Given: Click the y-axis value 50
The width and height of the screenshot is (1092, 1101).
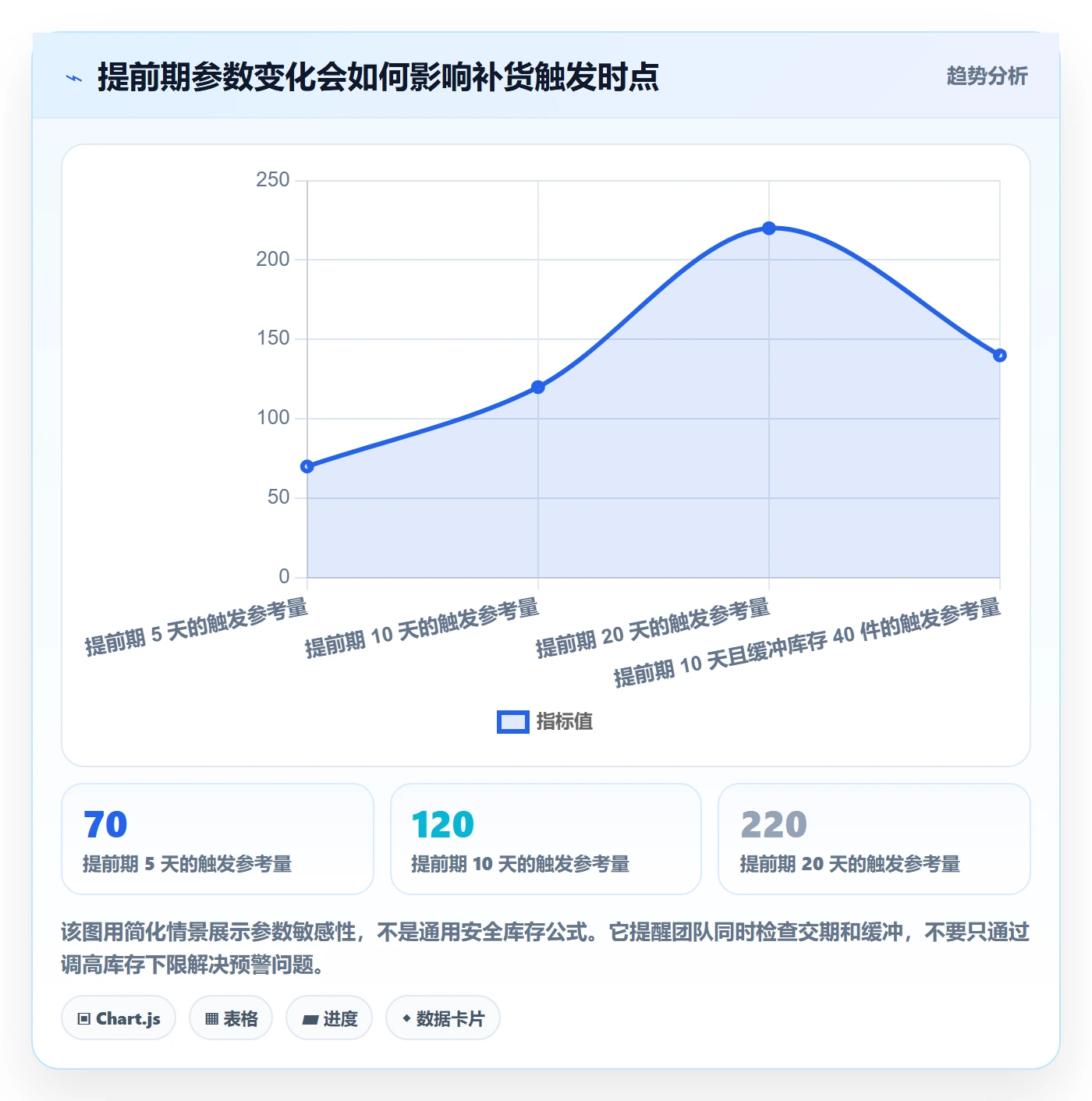Looking at the screenshot, I should pos(278,497).
